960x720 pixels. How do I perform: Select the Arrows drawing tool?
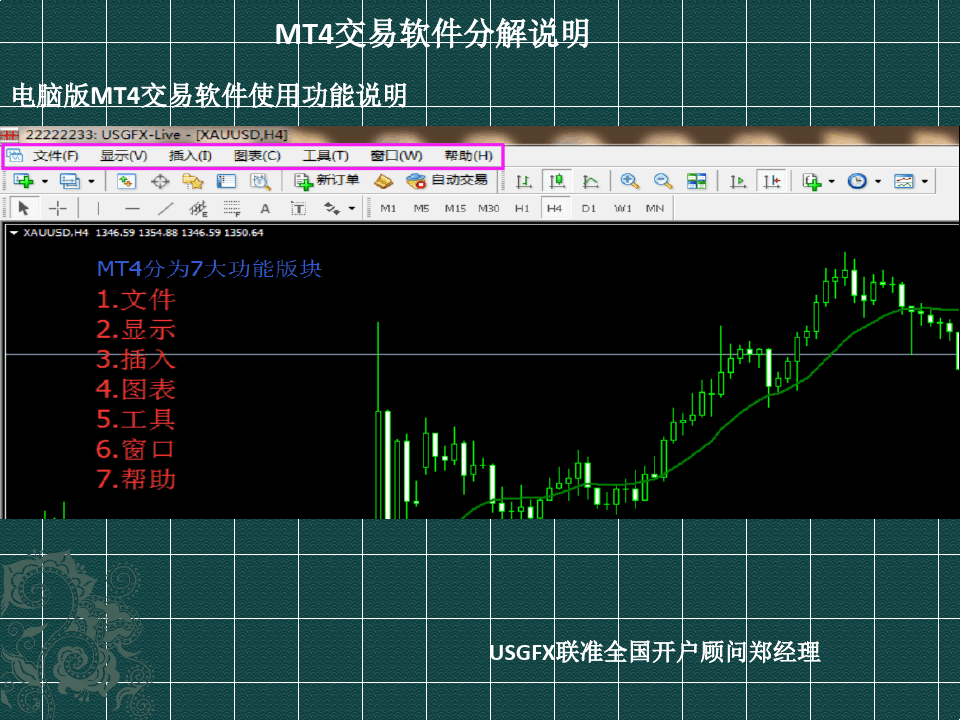click(x=332, y=209)
